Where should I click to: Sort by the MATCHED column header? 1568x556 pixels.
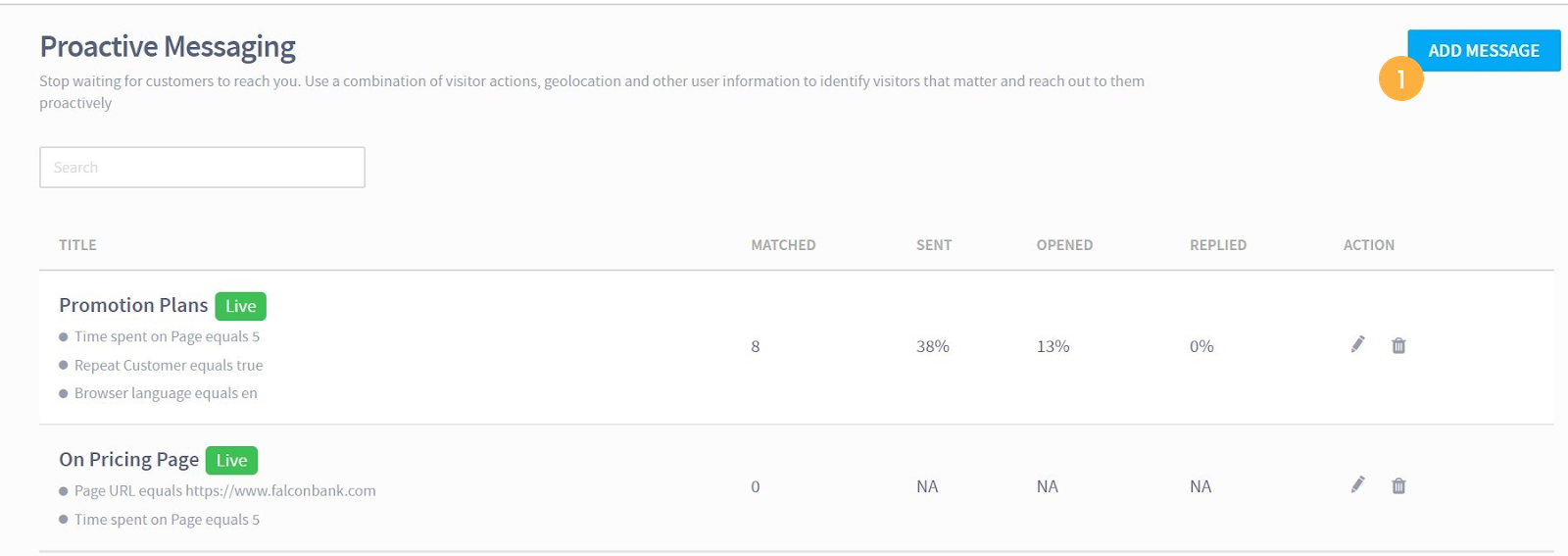(783, 245)
